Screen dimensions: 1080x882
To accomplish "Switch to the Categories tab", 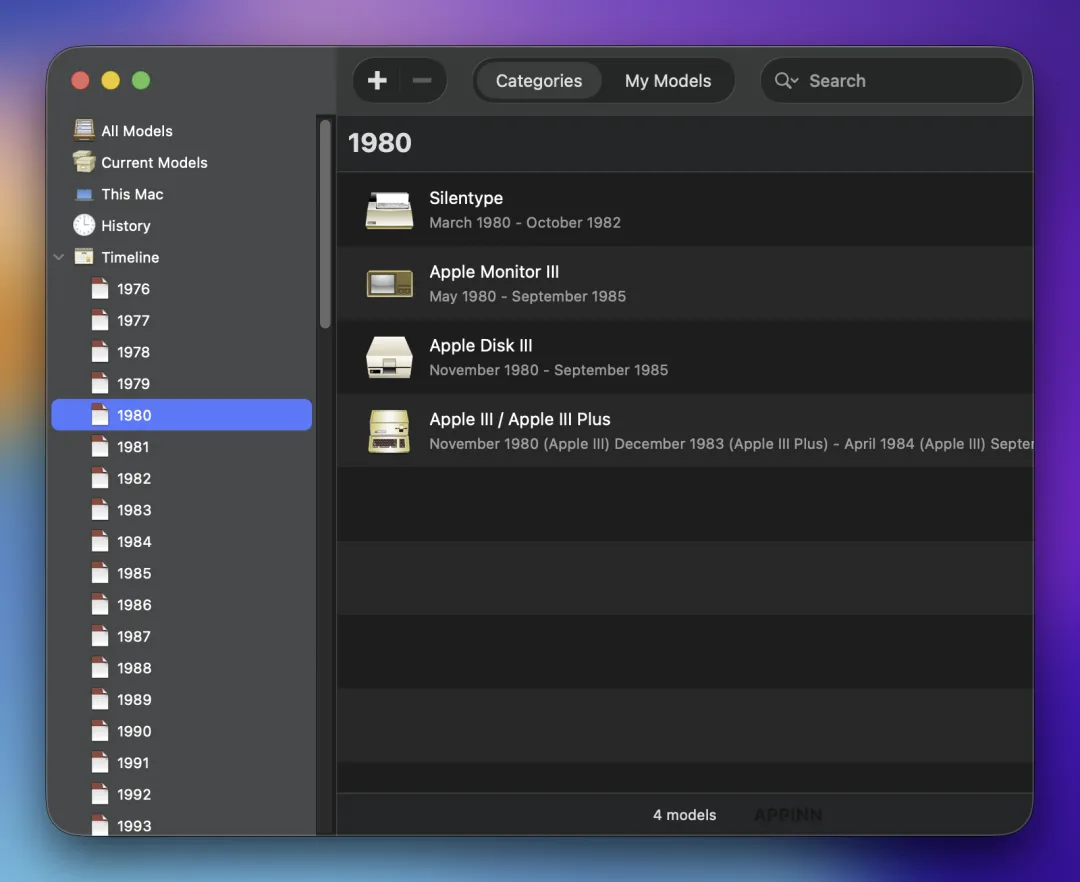I will point(539,81).
